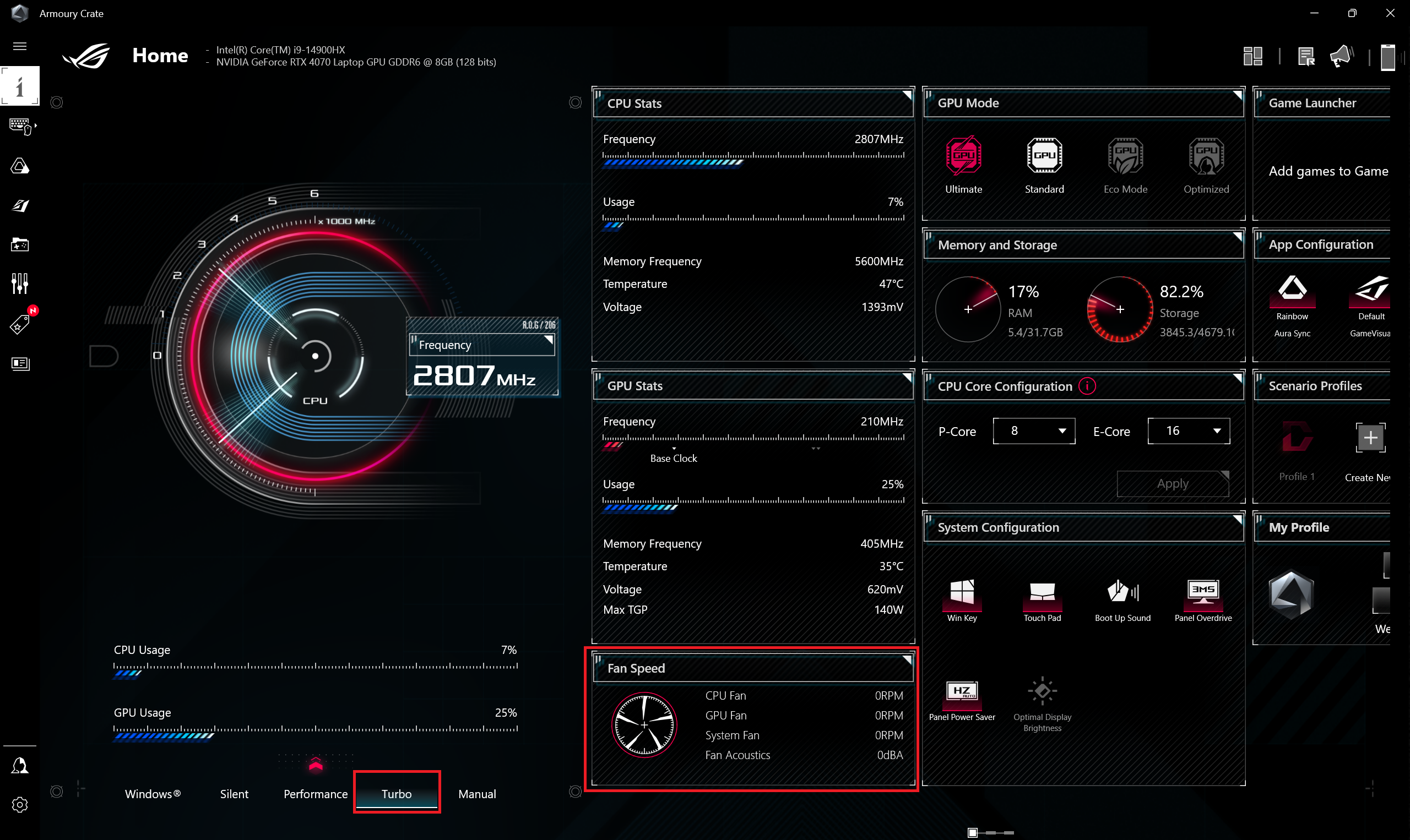Open the news megaphone icon

pos(1342,56)
